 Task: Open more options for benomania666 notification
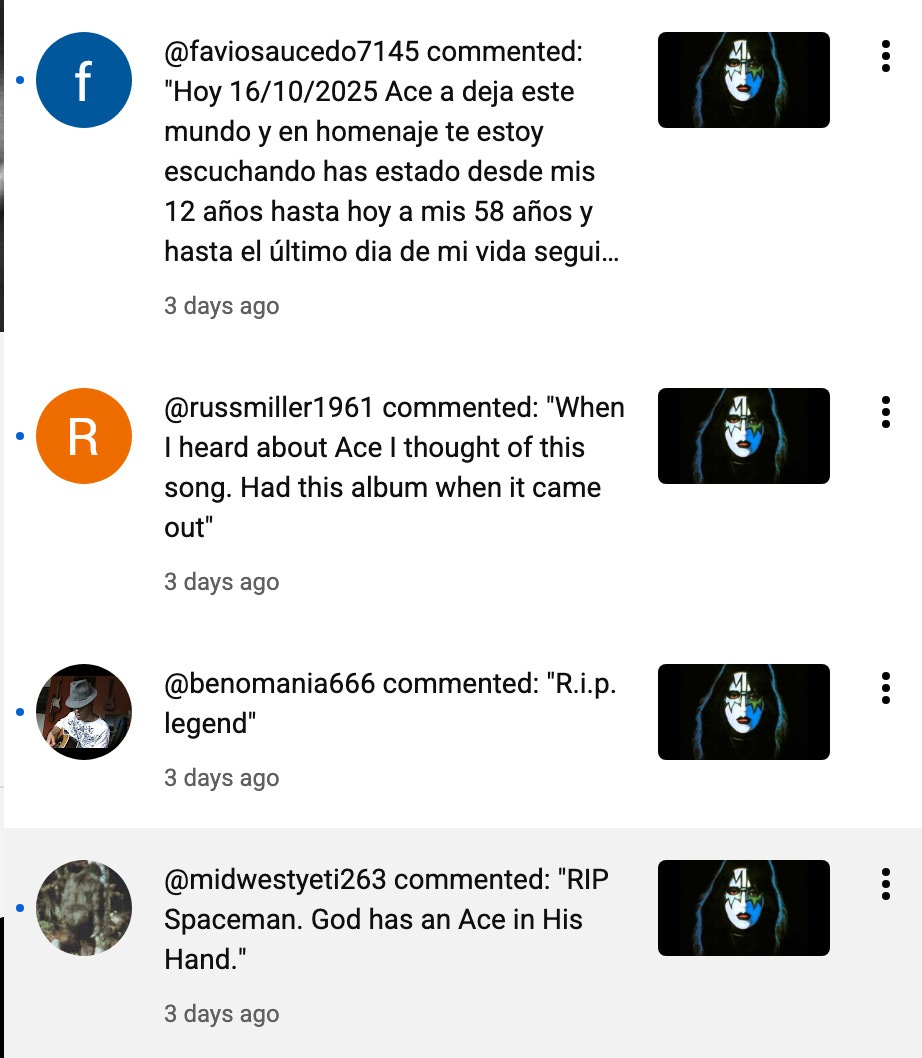tap(886, 688)
